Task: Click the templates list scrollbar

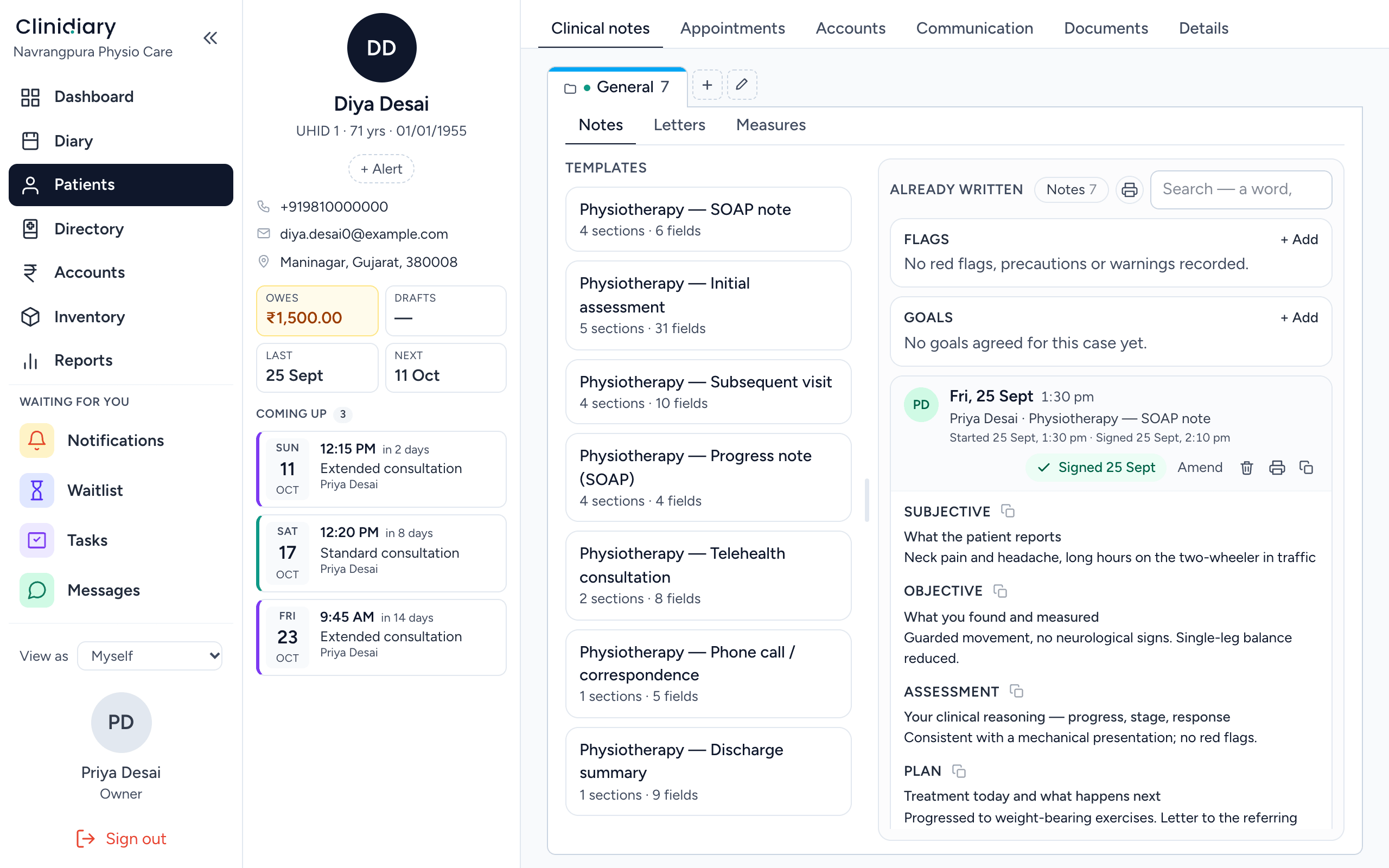Action: [x=866, y=500]
